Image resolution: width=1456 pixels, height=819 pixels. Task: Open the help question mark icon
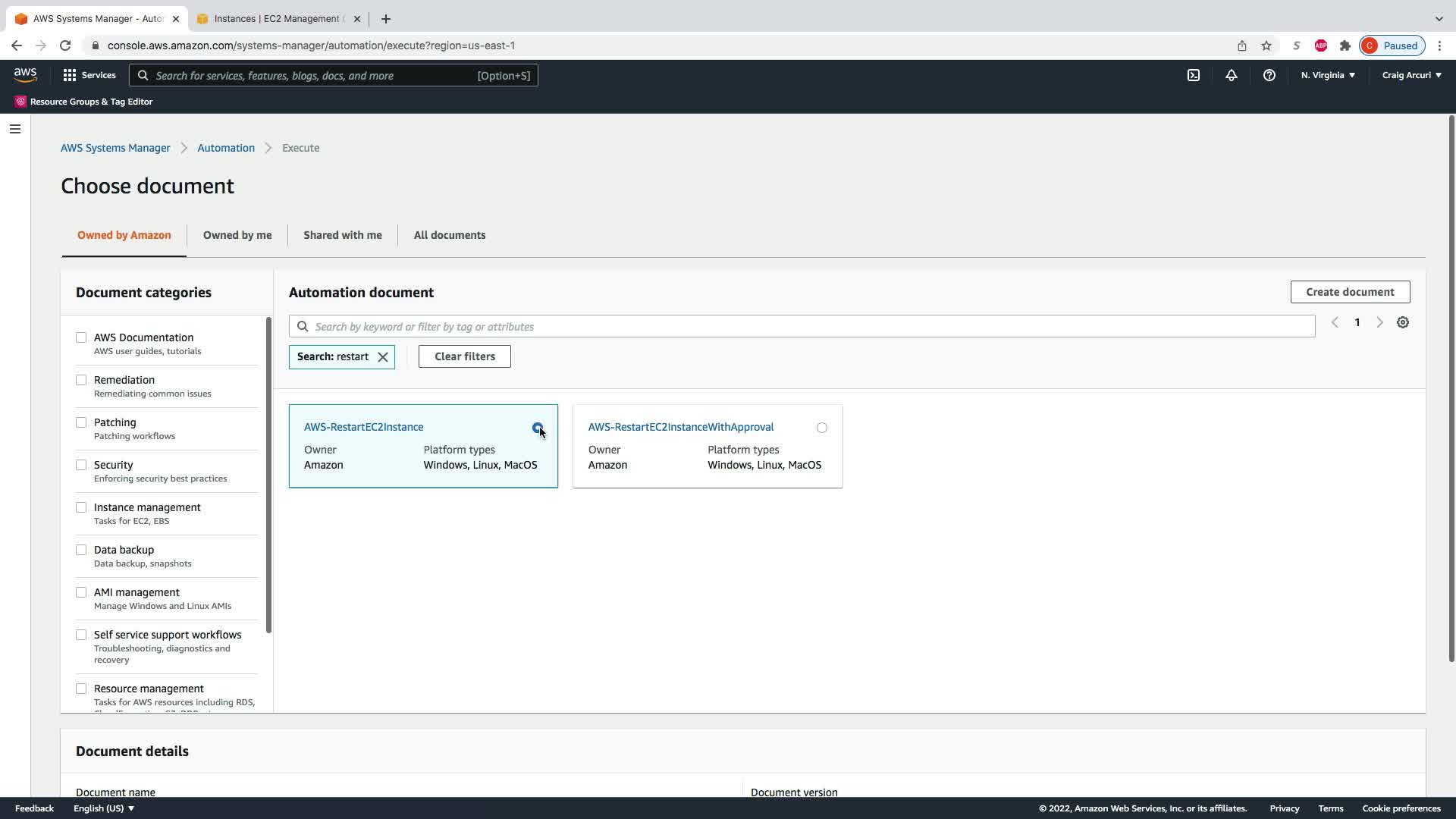coord(1269,75)
